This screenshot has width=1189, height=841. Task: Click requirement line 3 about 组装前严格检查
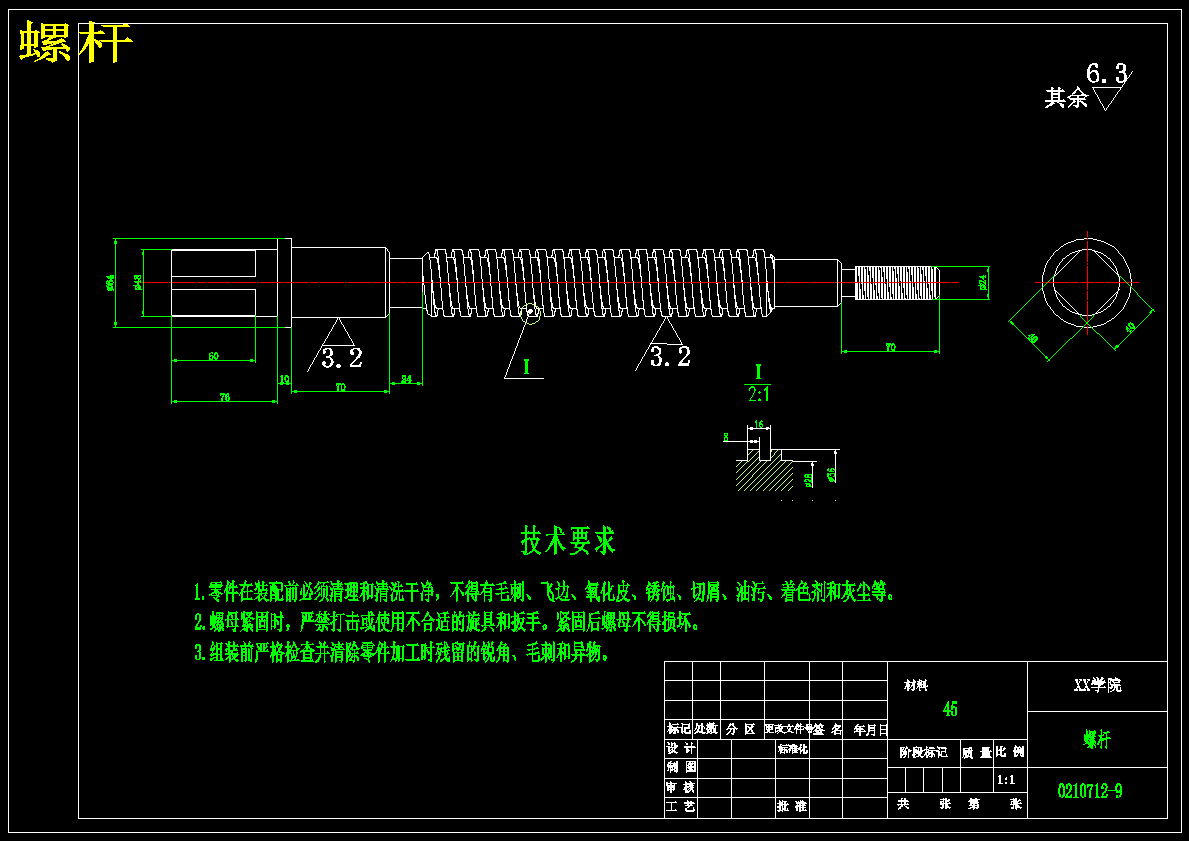point(401,653)
